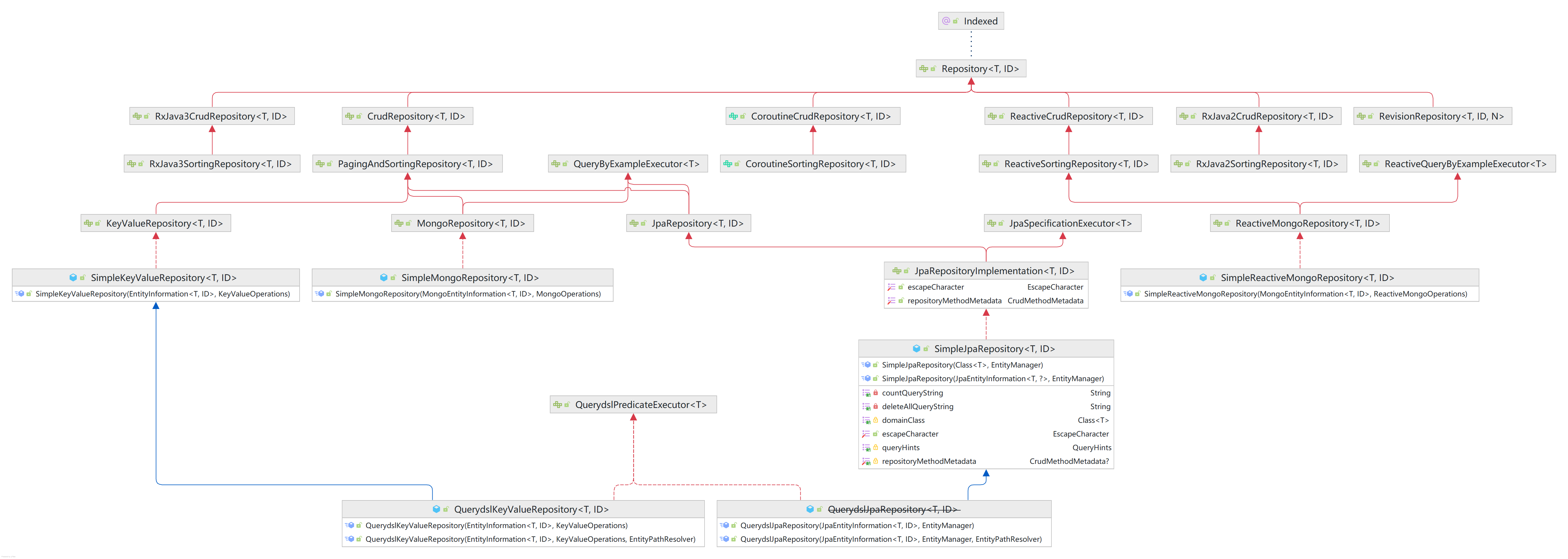Select the ReactiveMongoRepository interface icon
Viewport: 1568px width, 559px height.
pos(1218,223)
